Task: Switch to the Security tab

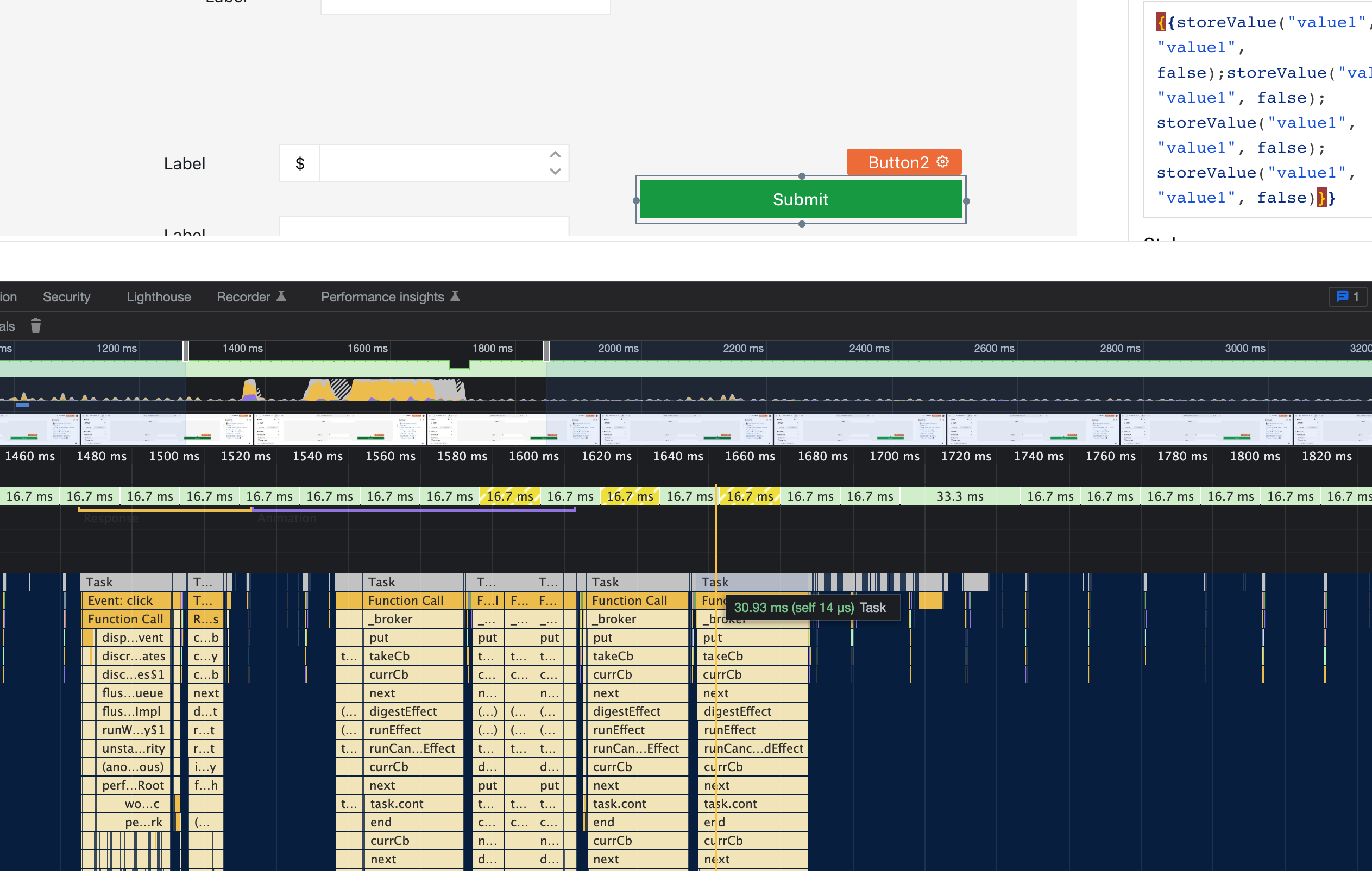Action: tap(67, 297)
